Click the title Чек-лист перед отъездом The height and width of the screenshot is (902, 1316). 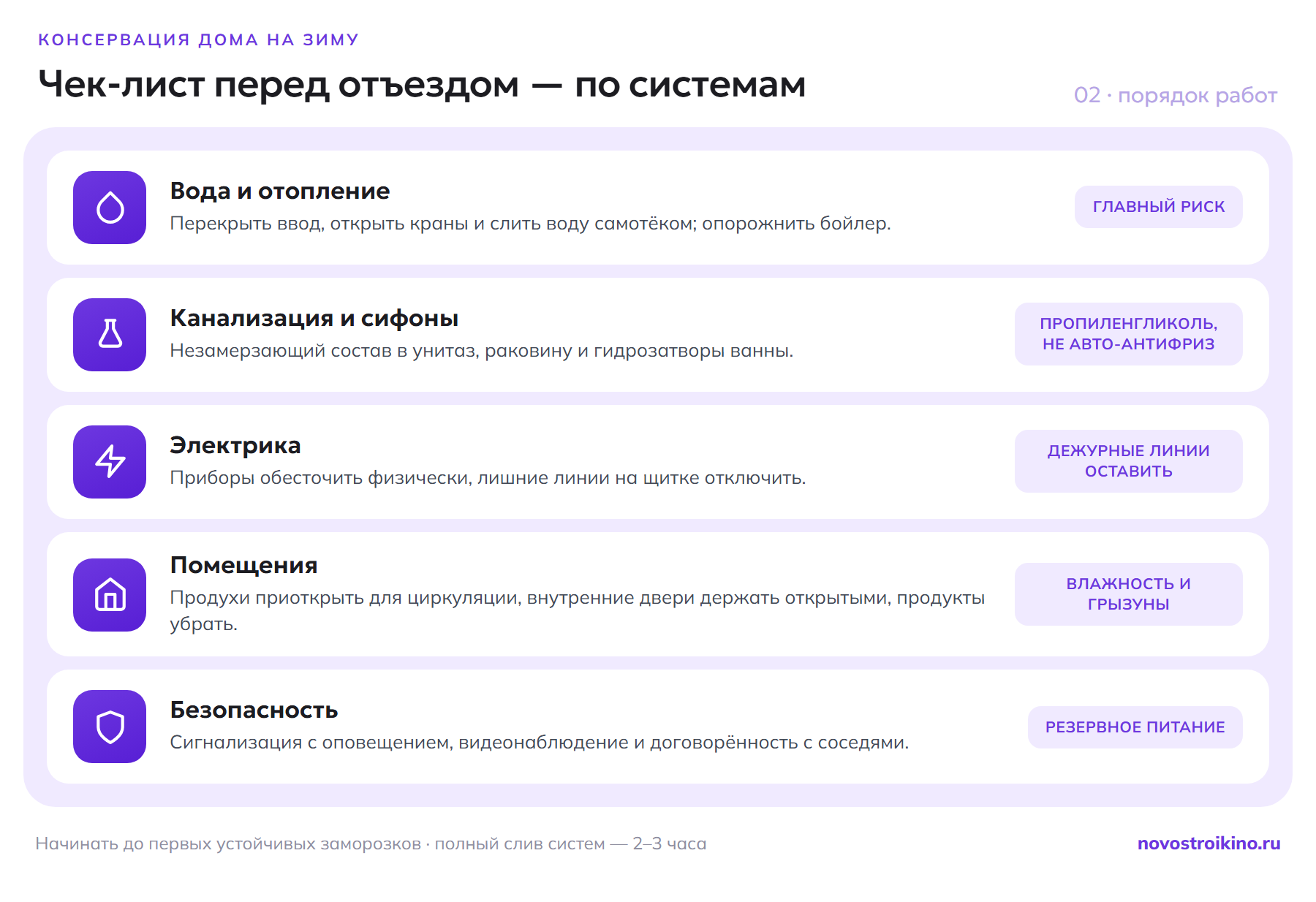click(x=279, y=85)
